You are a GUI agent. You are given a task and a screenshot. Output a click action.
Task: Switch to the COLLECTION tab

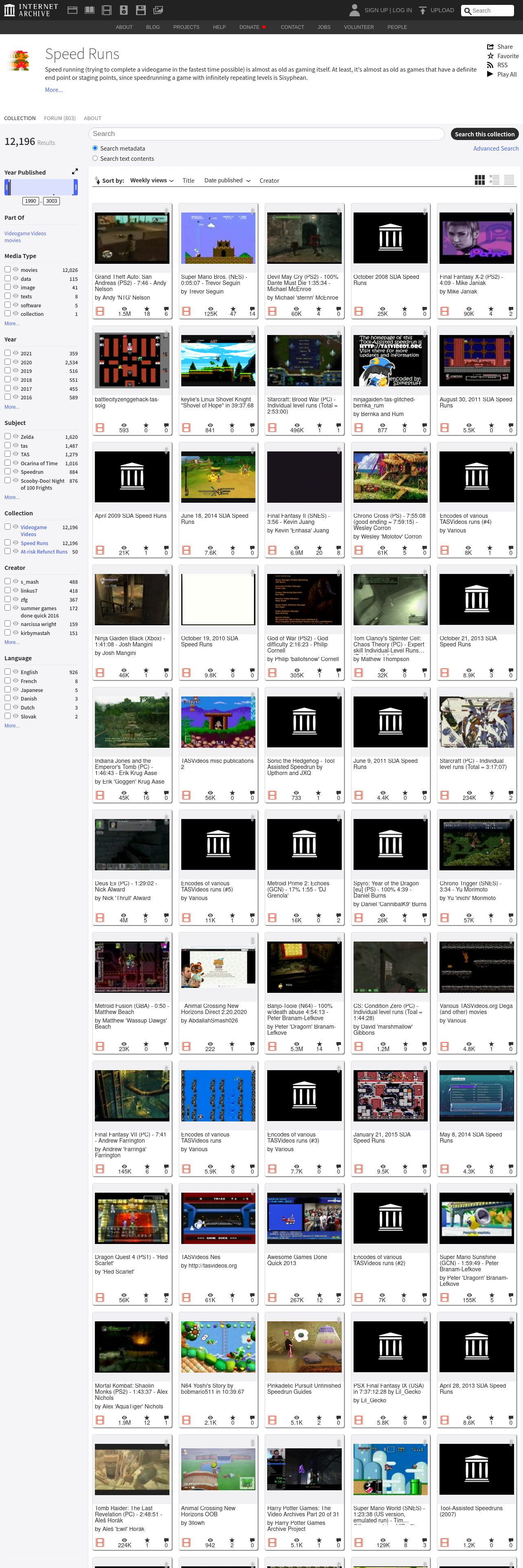click(20, 118)
